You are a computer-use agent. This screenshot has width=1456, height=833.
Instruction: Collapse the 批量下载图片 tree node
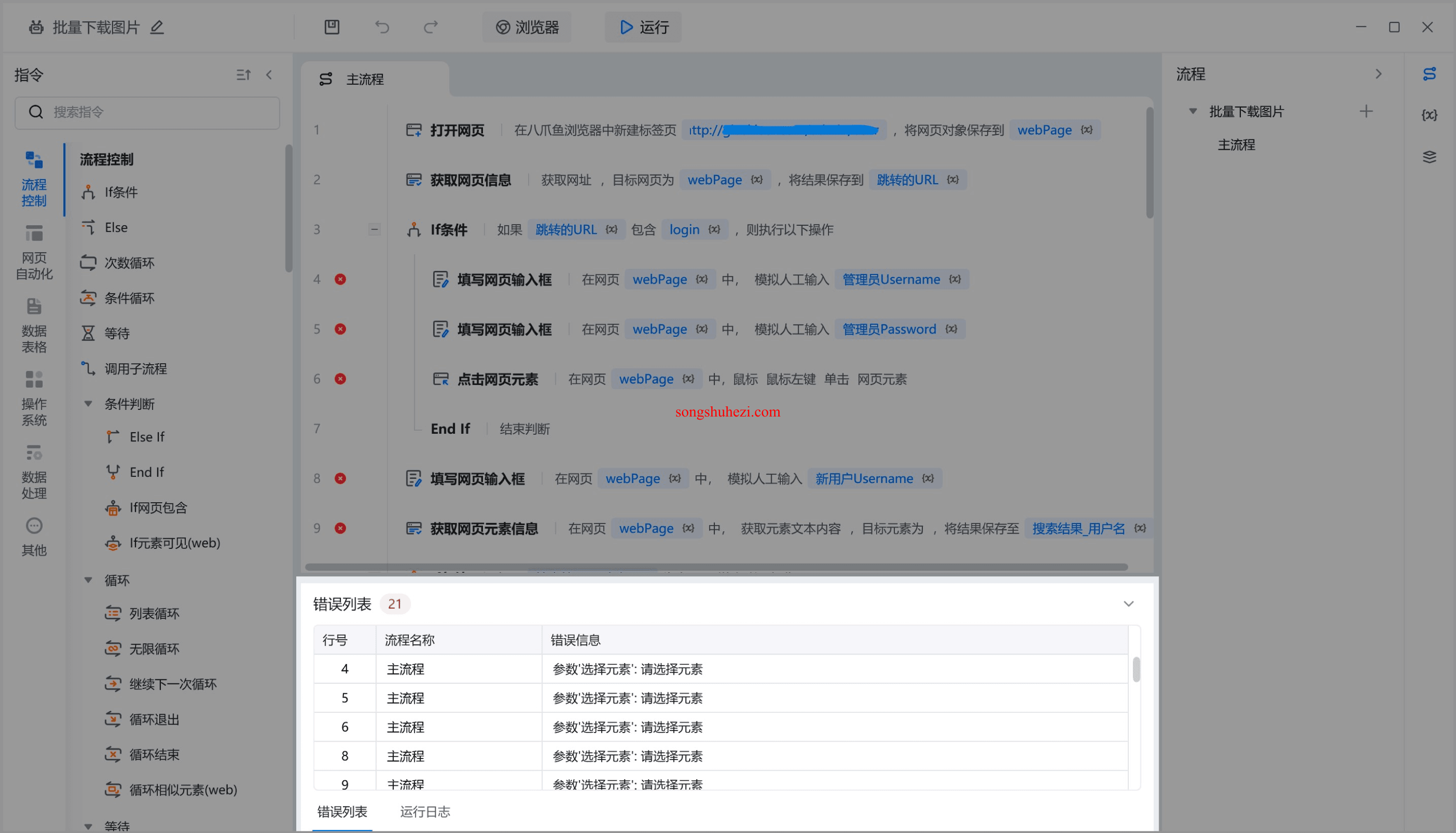tap(1193, 111)
